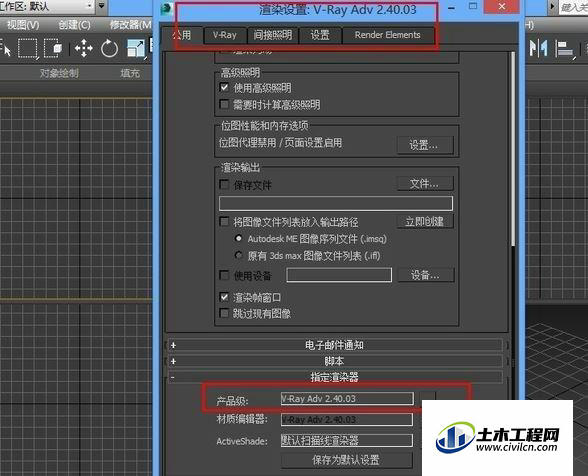Enable 需要时计算高级照明 checkbox
This screenshot has height=476, width=588.
pos(224,104)
